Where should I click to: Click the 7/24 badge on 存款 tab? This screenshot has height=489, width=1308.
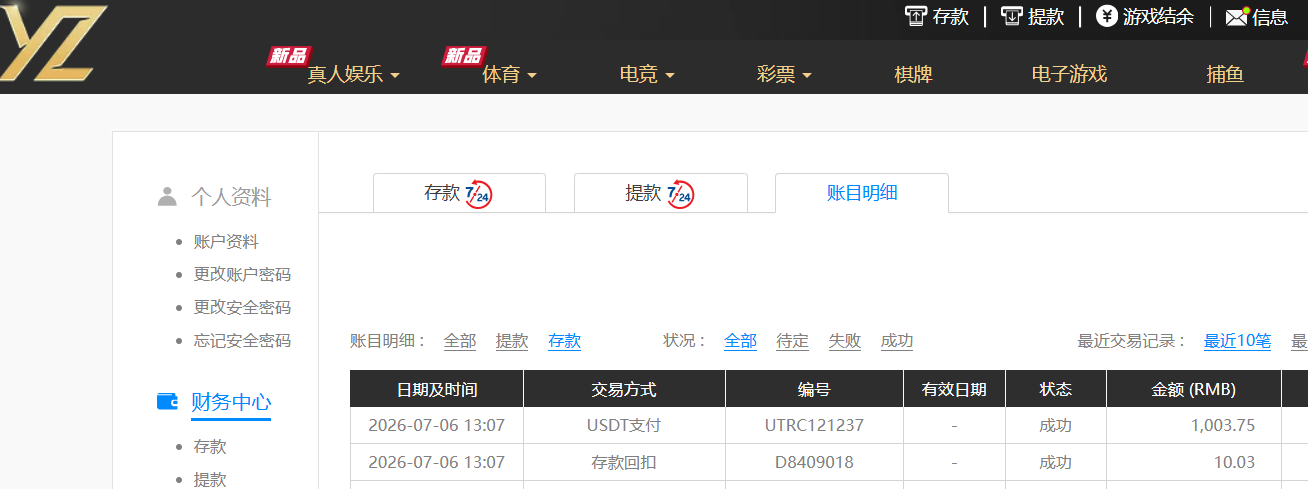[479, 194]
